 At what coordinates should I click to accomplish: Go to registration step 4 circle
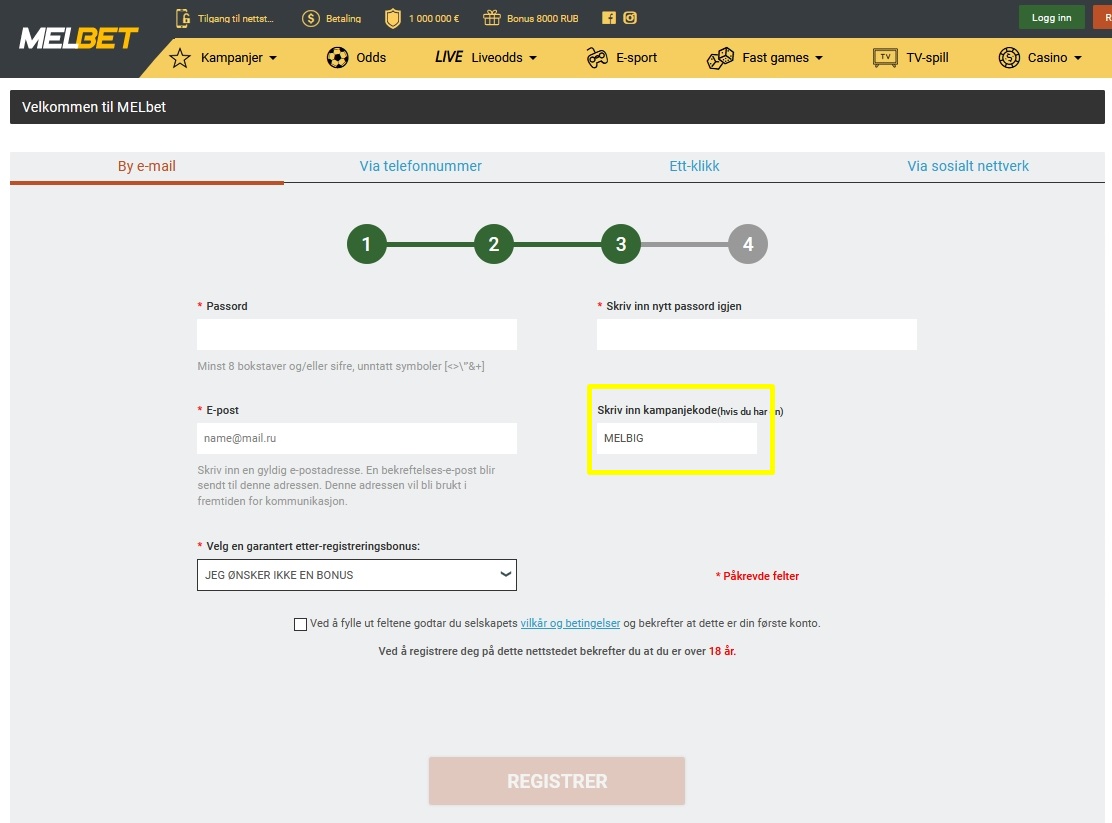point(748,244)
